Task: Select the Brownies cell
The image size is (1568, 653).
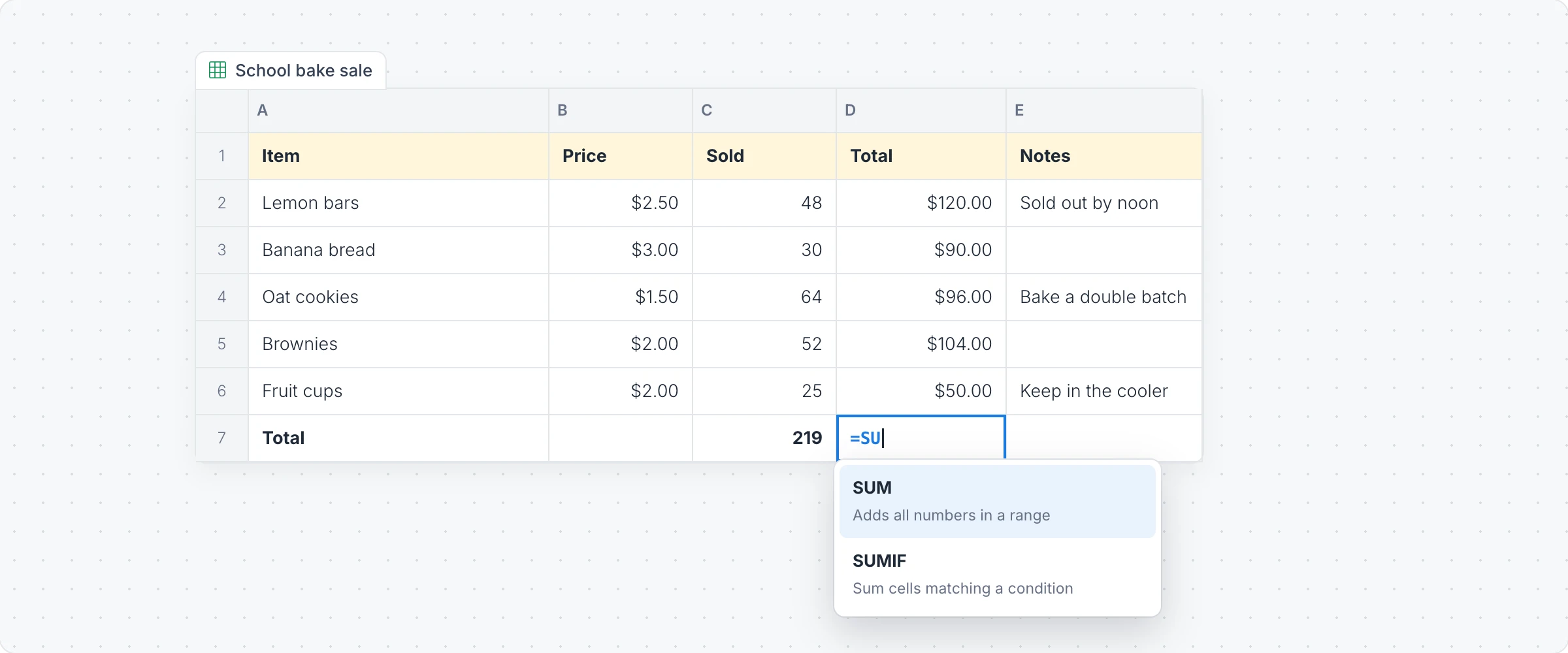Action: [x=399, y=344]
